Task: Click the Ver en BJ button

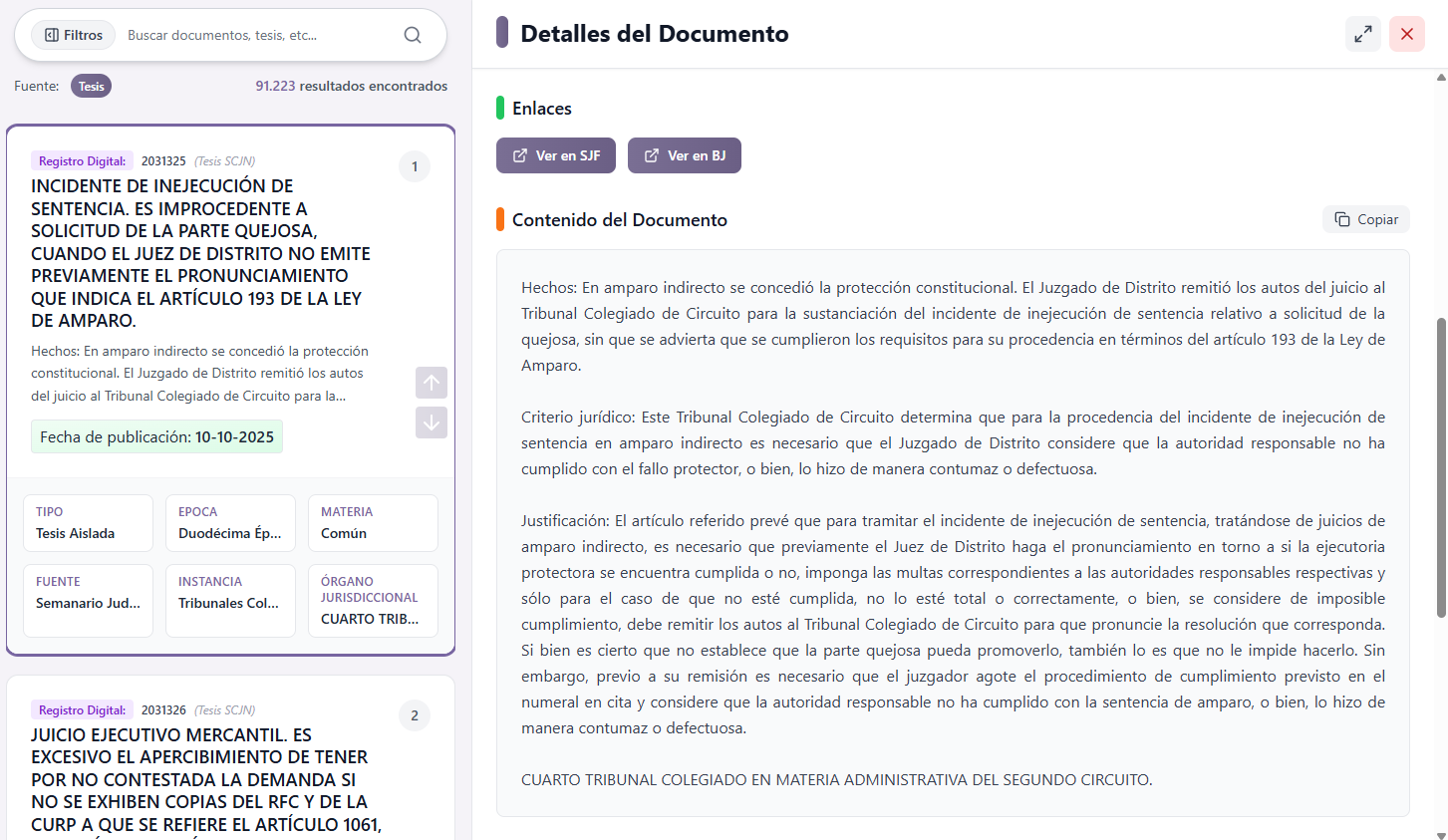Action: pos(685,154)
